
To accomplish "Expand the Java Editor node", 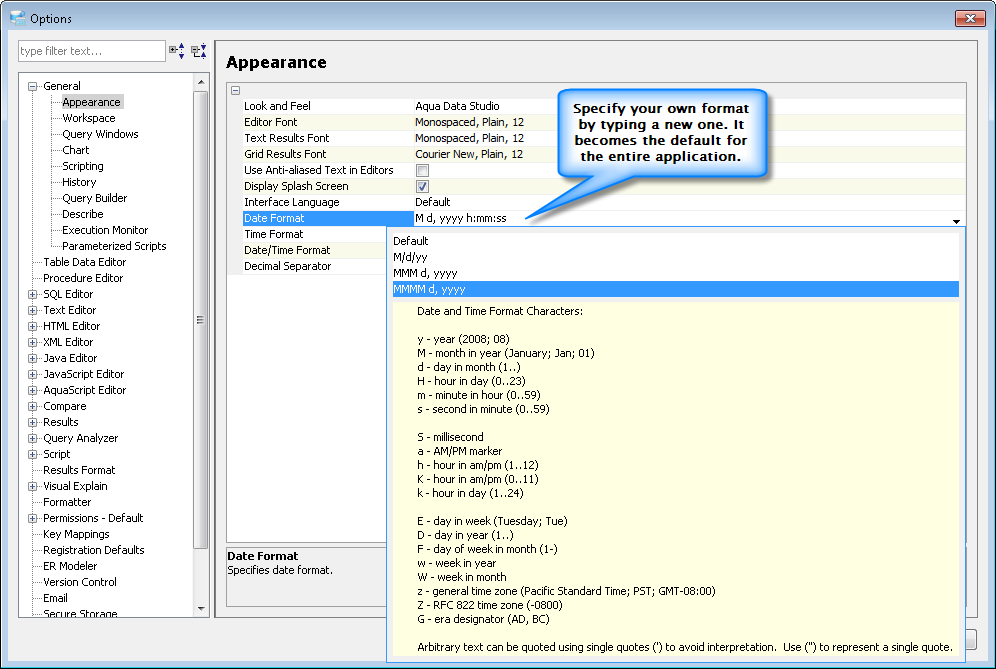I will [x=32, y=358].
